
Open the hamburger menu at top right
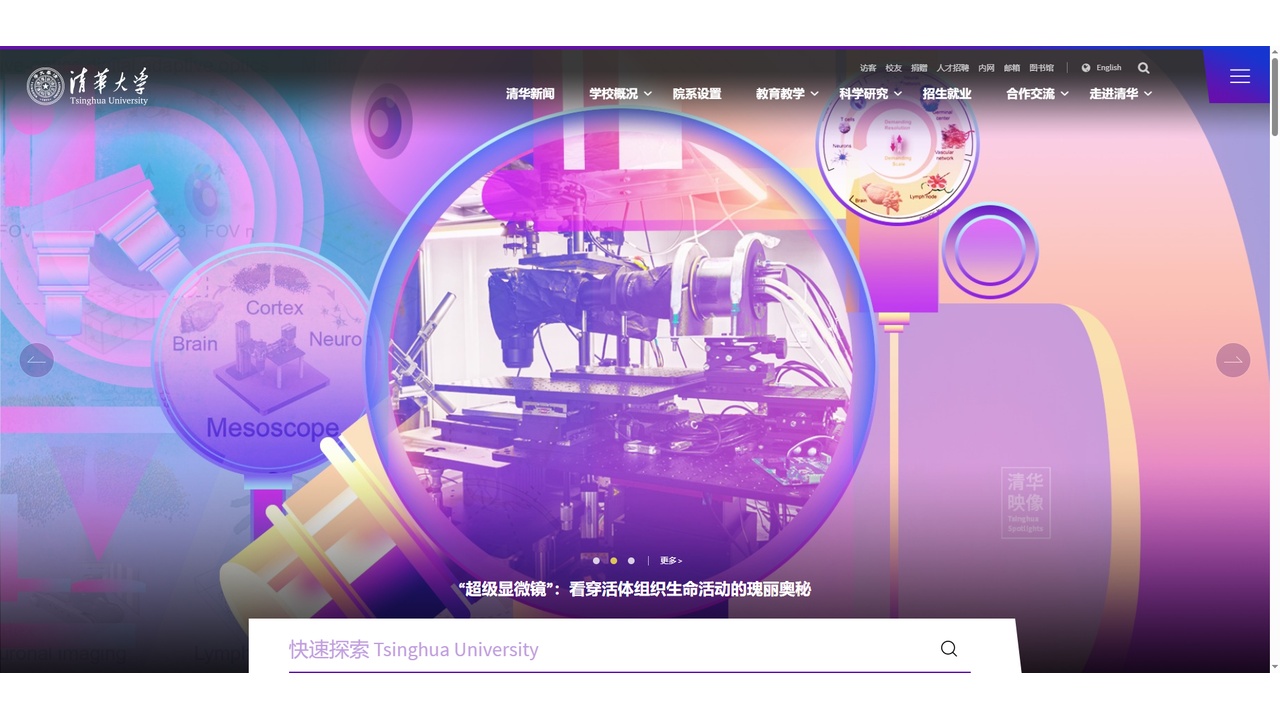click(1239, 76)
